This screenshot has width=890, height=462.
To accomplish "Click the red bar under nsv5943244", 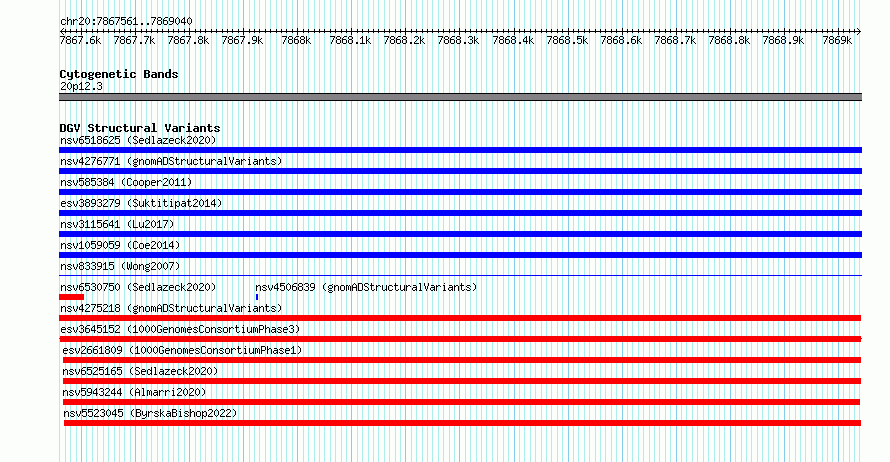I will pyautogui.click(x=461, y=402).
